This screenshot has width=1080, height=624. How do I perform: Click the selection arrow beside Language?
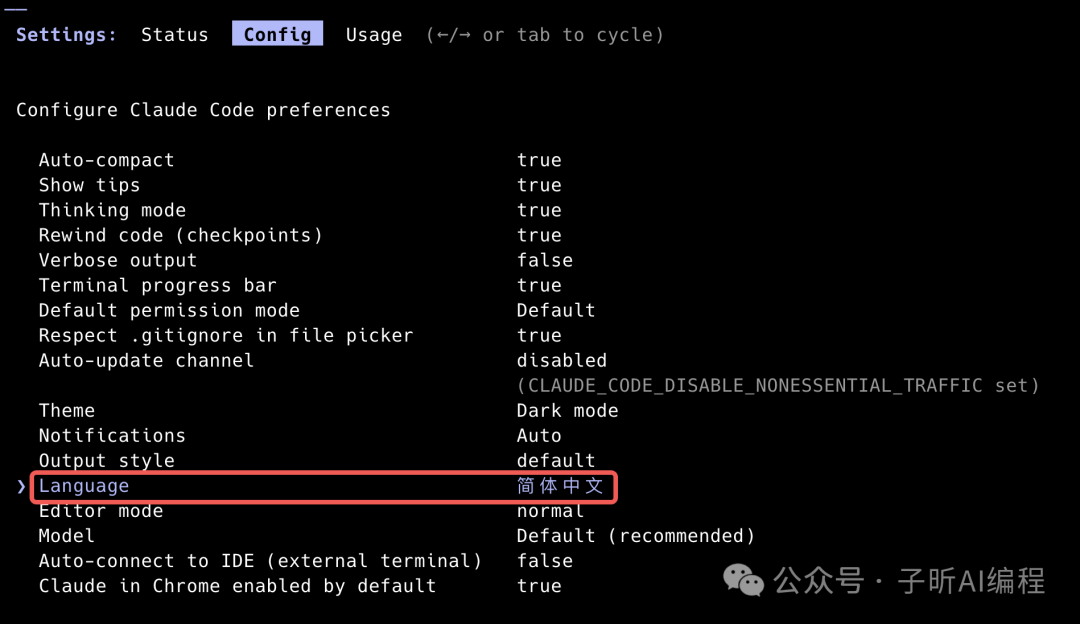point(22,486)
